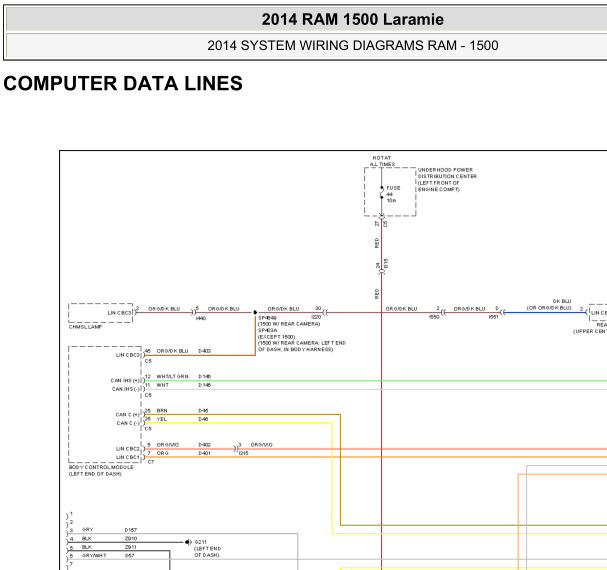Viewport: 607px width, 570px height.
Task: Click the 'D402' circuit code
Action: 204,445
